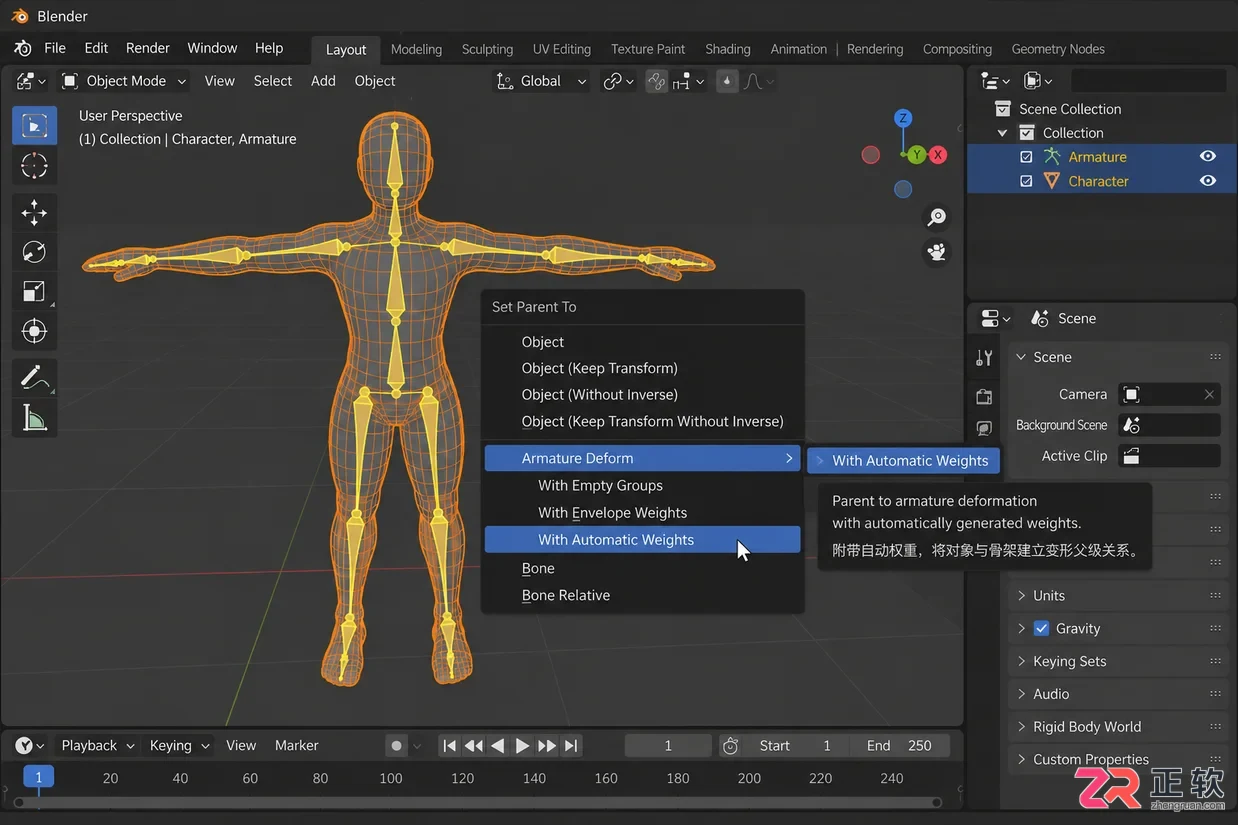
Task: Select the Rotate tool
Action: pyautogui.click(x=34, y=252)
